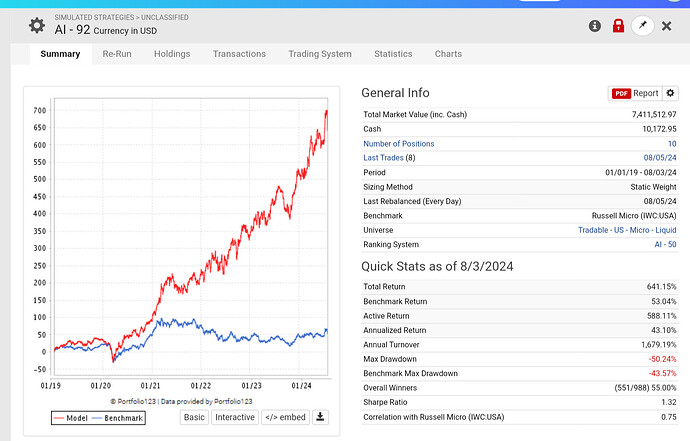Switch to the Transactions tab
690x441 pixels.
239,54
